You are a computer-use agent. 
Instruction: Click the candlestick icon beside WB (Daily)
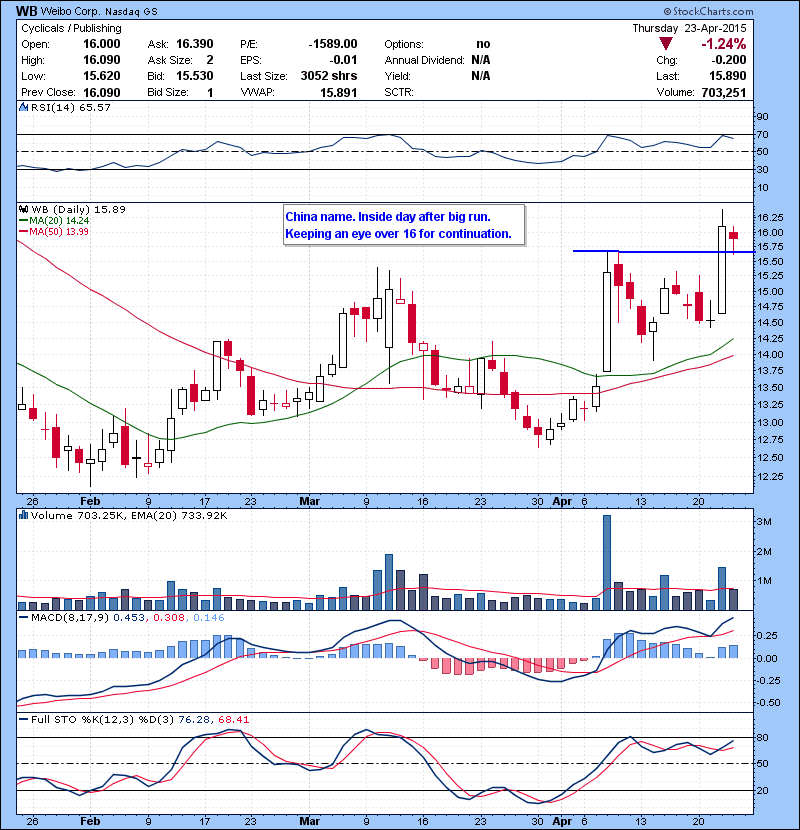(23, 209)
